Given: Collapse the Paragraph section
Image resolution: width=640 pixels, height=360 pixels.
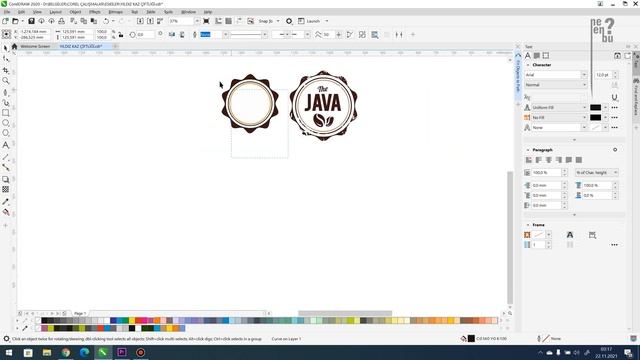Looking at the screenshot, I should [x=528, y=150].
